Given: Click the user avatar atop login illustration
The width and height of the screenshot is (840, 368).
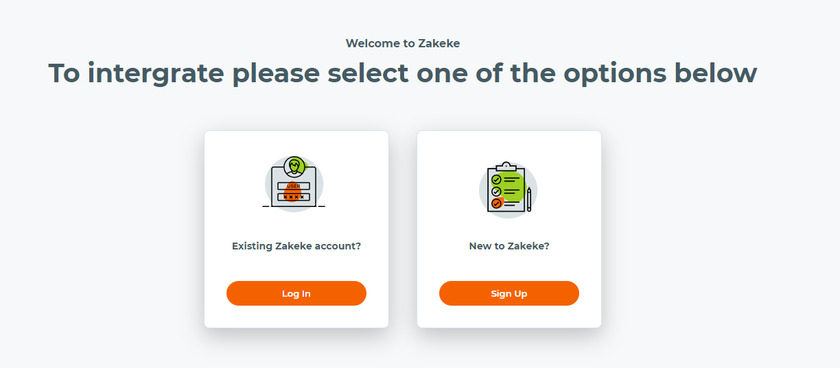Looking at the screenshot, I should 294,167.
